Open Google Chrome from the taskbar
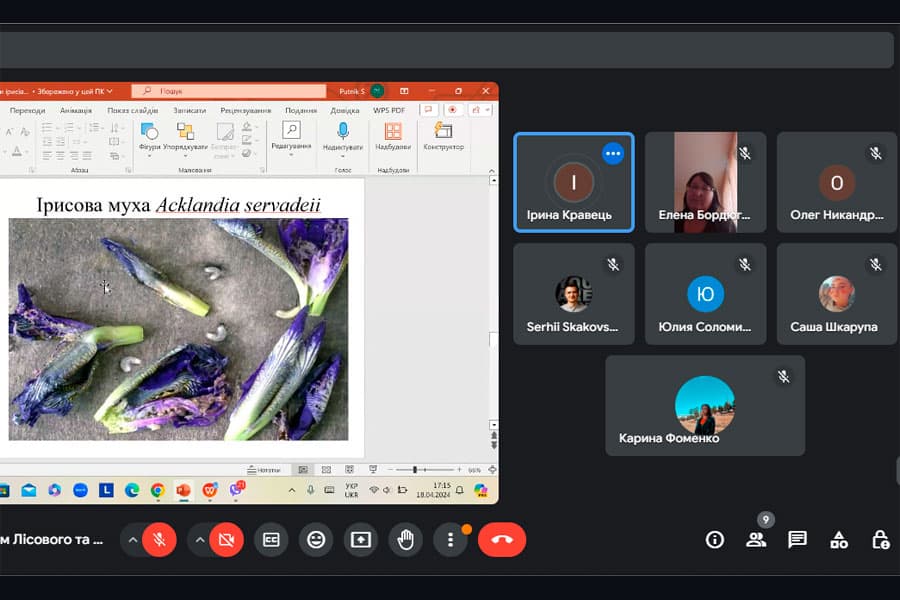This screenshot has height=600, width=900. [157, 490]
